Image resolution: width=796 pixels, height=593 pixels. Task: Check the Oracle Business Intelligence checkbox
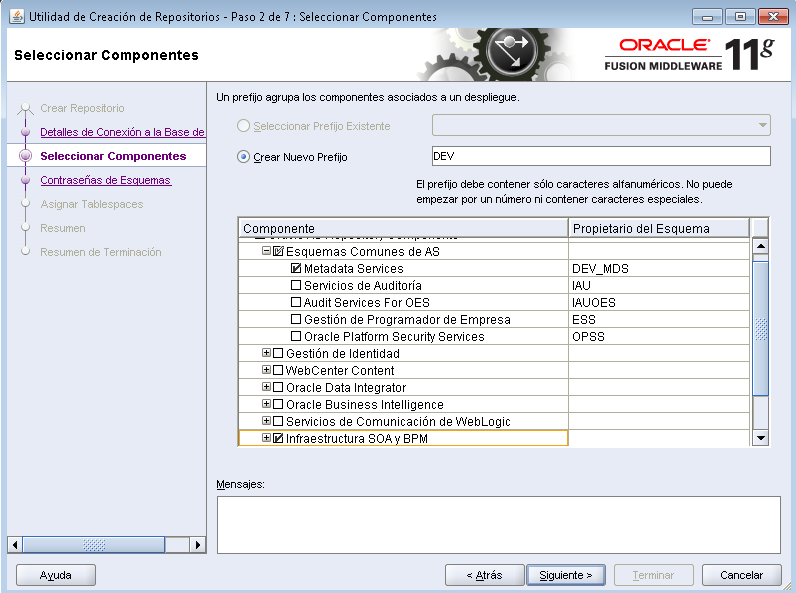pyautogui.click(x=278, y=404)
